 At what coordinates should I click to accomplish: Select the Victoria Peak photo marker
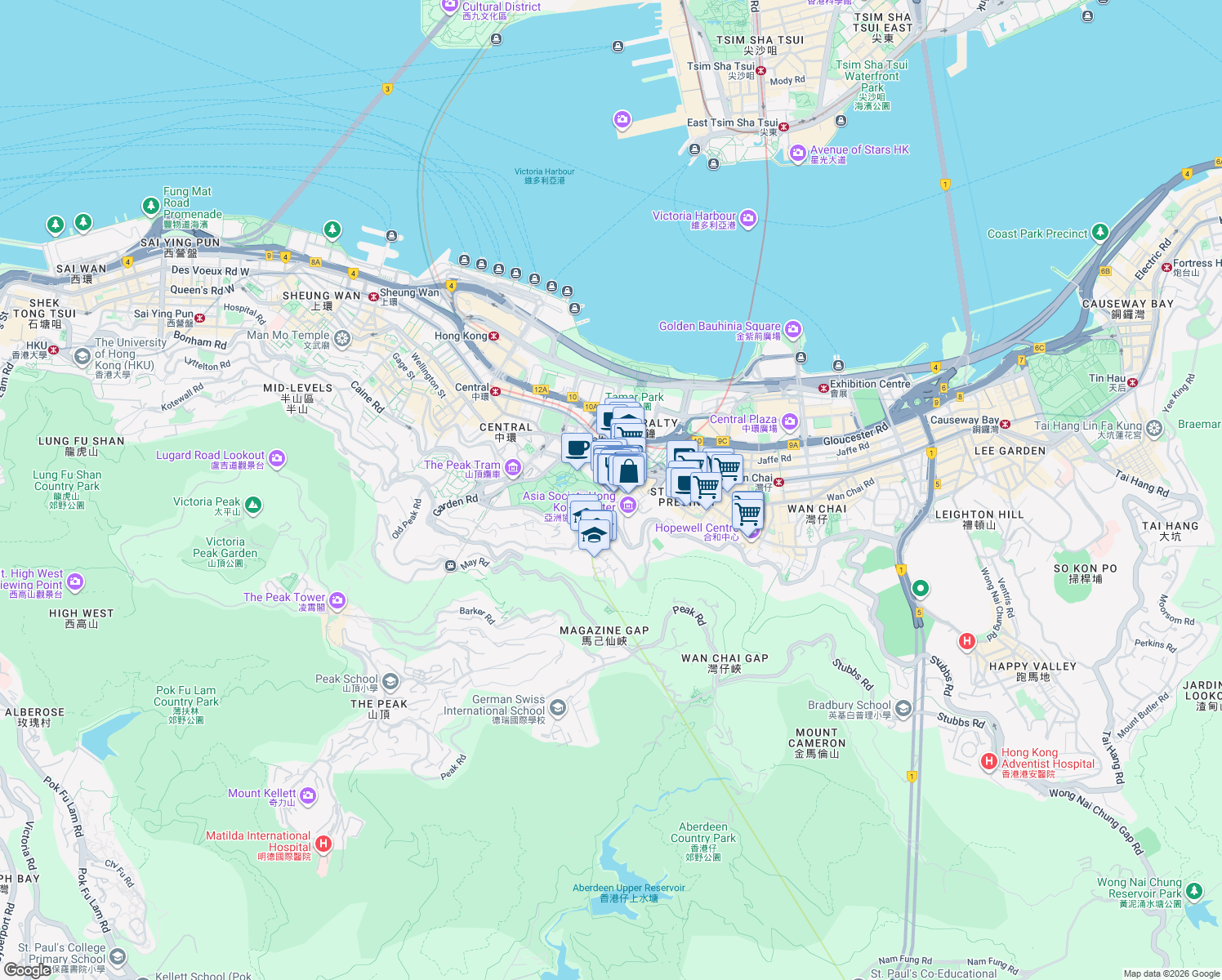[x=253, y=506]
